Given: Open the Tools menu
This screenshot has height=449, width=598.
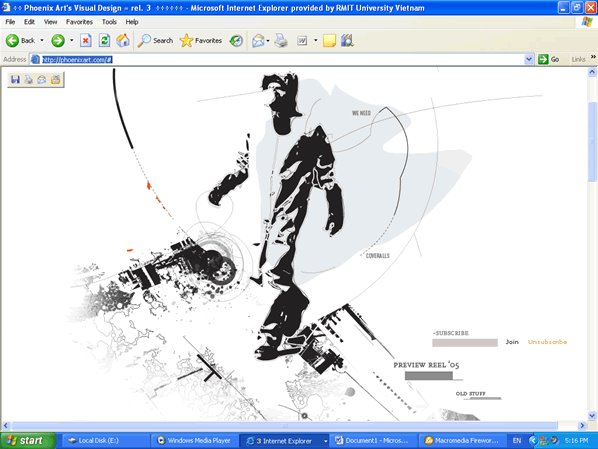Looking at the screenshot, I should click(109, 22).
